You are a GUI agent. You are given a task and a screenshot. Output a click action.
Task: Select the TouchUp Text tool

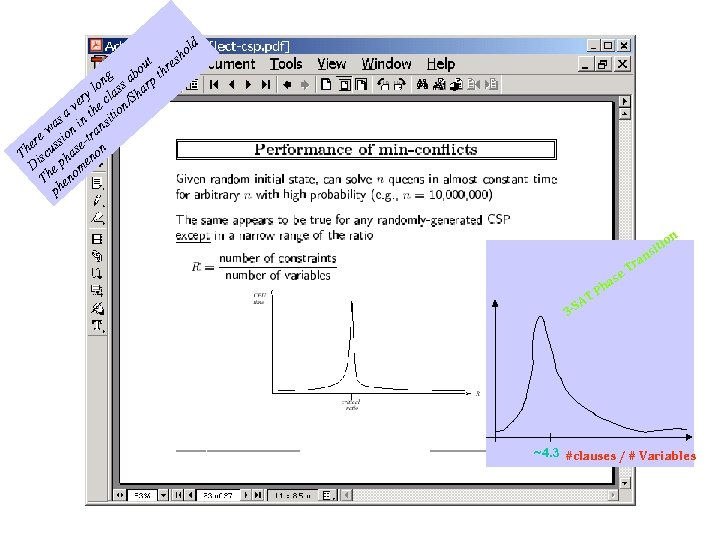click(97, 326)
